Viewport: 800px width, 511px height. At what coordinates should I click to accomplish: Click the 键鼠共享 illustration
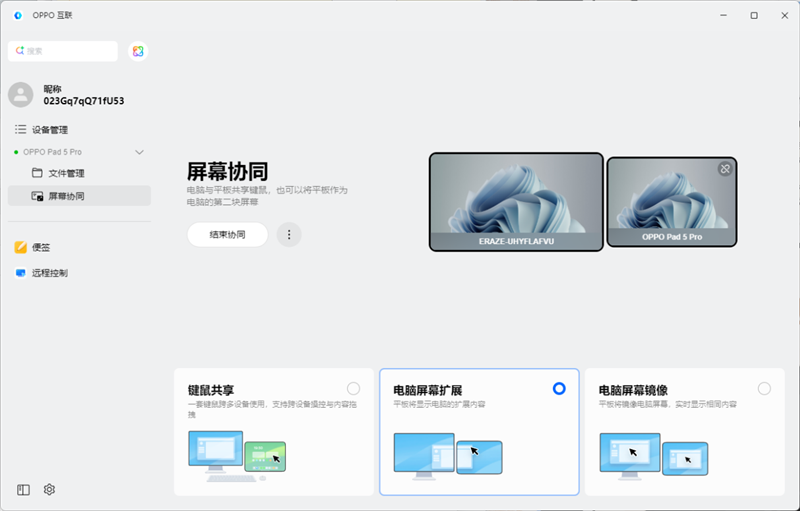point(237,456)
